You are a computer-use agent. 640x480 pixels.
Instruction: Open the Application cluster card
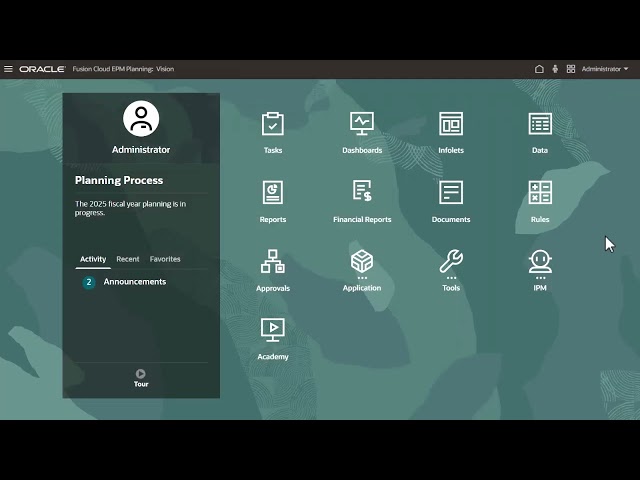pyautogui.click(x=362, y=270)
